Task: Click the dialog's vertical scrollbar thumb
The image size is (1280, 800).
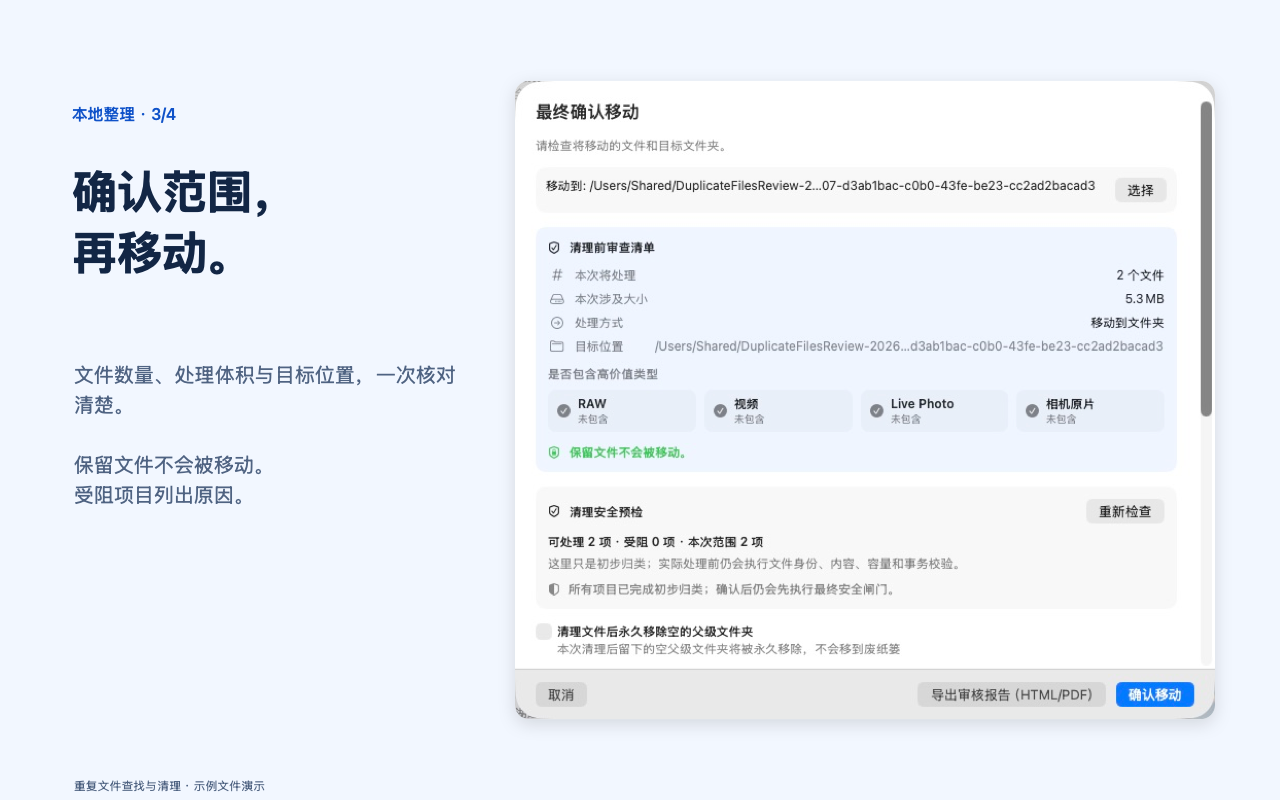Action: (1206, 259)
